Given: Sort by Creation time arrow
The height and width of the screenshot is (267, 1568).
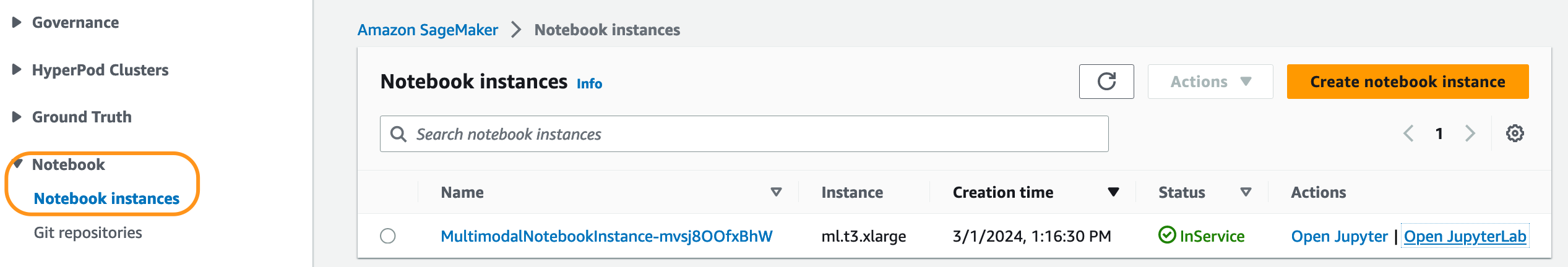Looking at the screenshot, I should (1113, 192).
